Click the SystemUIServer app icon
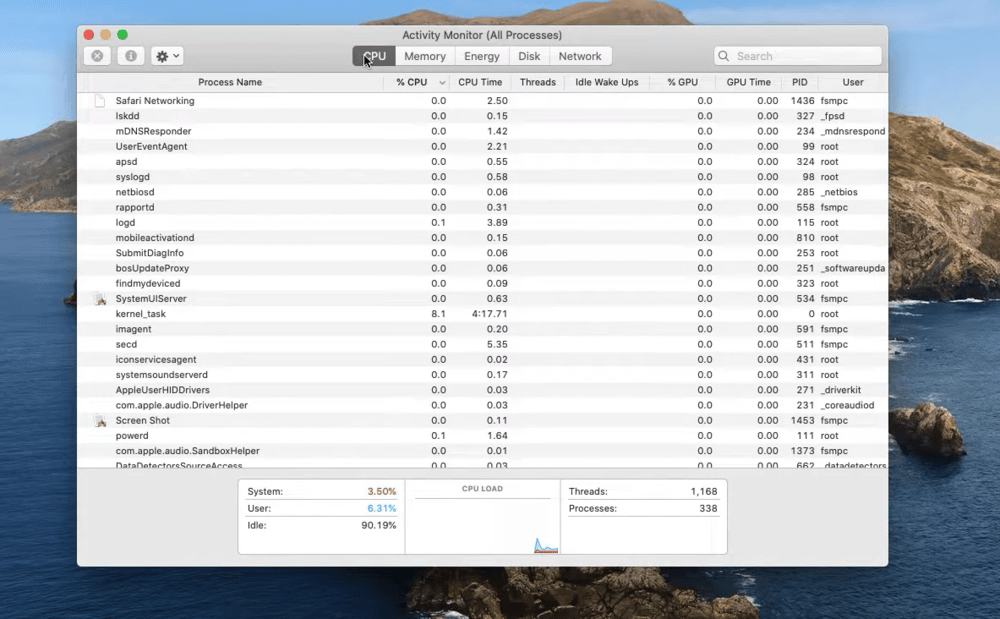1000x619 pixels. tap(99, 298)
